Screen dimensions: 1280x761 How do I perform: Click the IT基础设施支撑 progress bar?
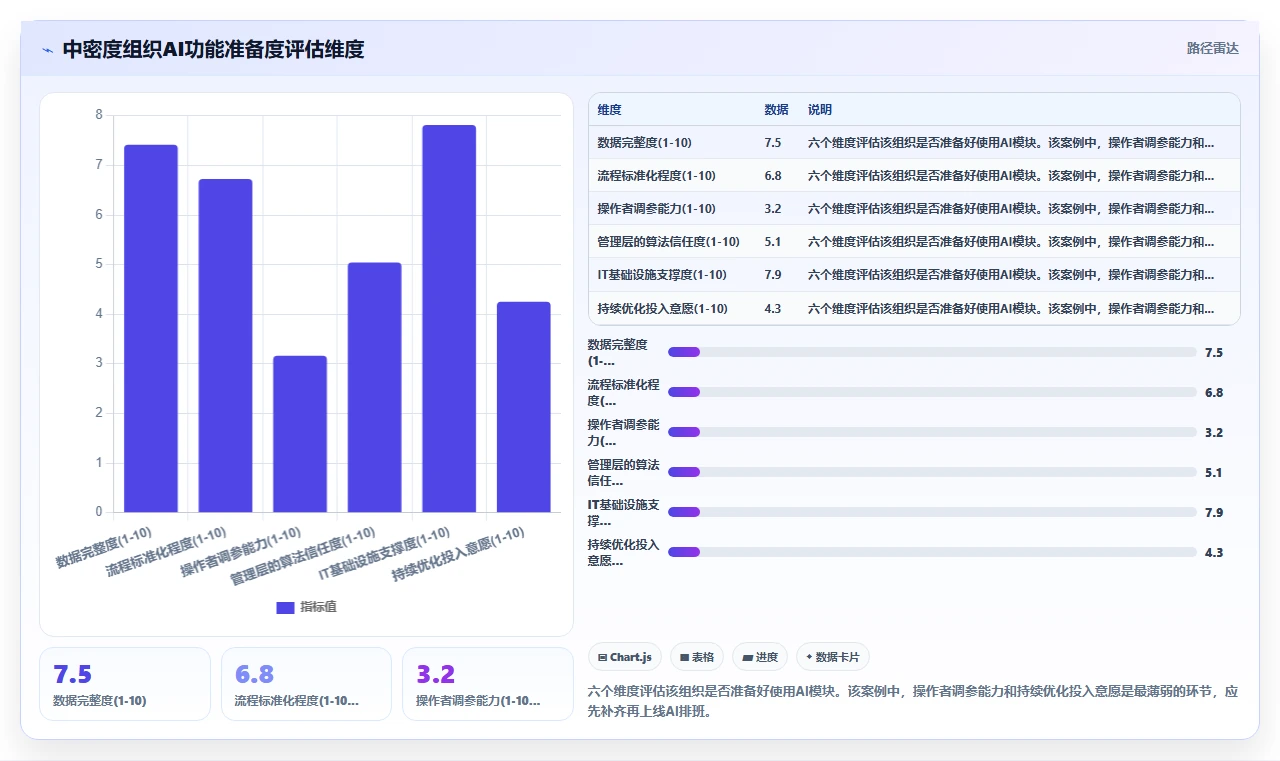[932, 512]
